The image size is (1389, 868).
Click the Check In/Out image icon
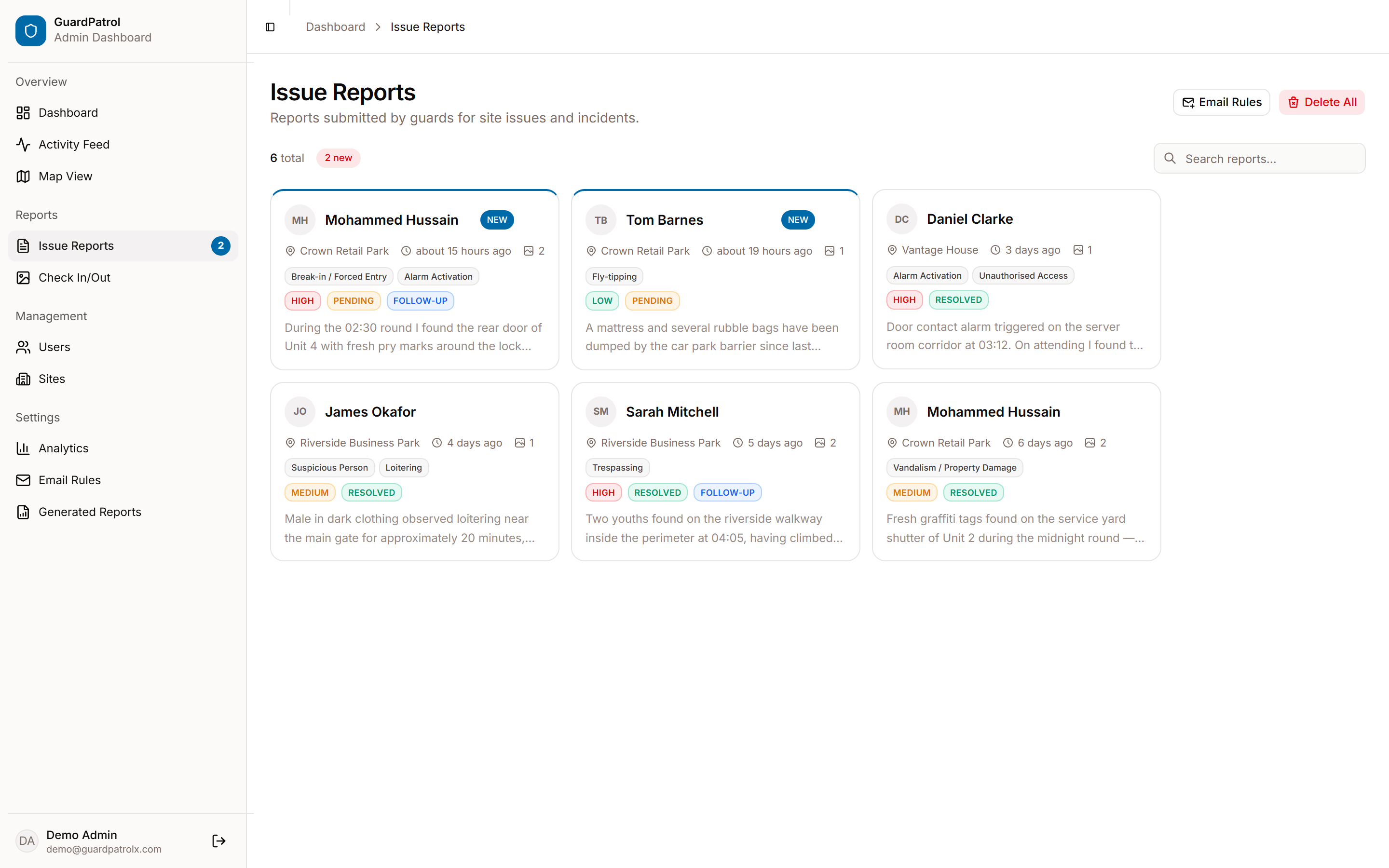[23, 278]
